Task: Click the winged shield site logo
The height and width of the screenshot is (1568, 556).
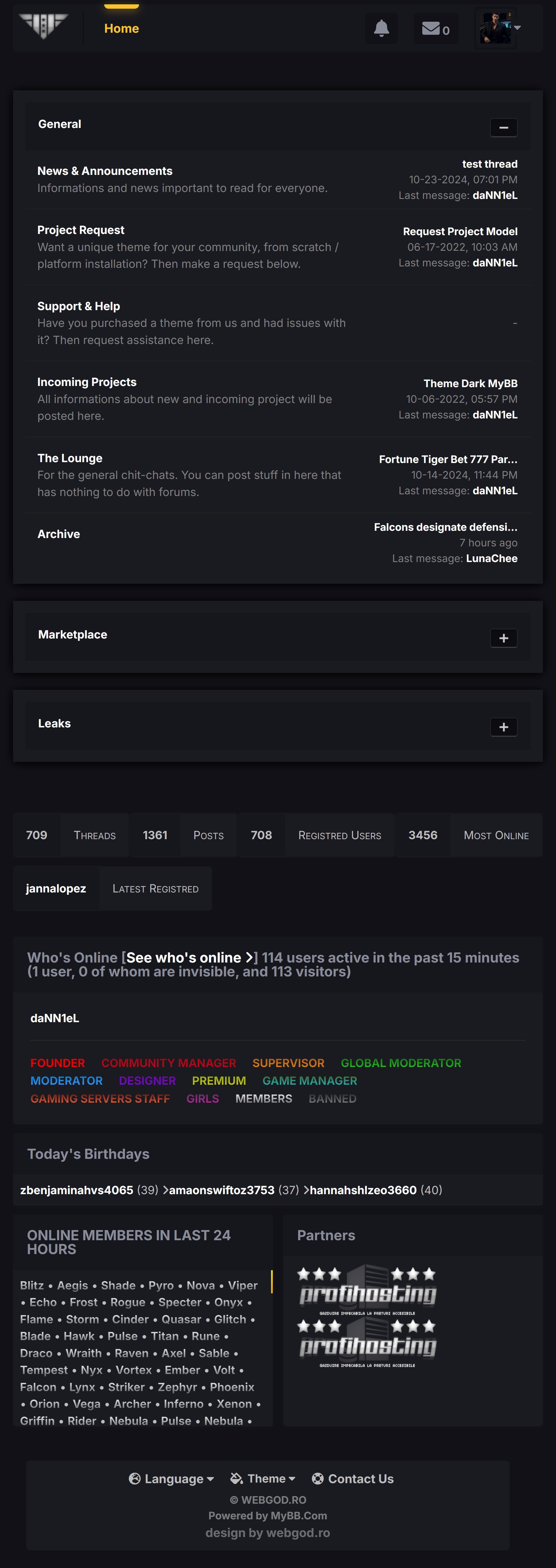Action: pos(43,26)
